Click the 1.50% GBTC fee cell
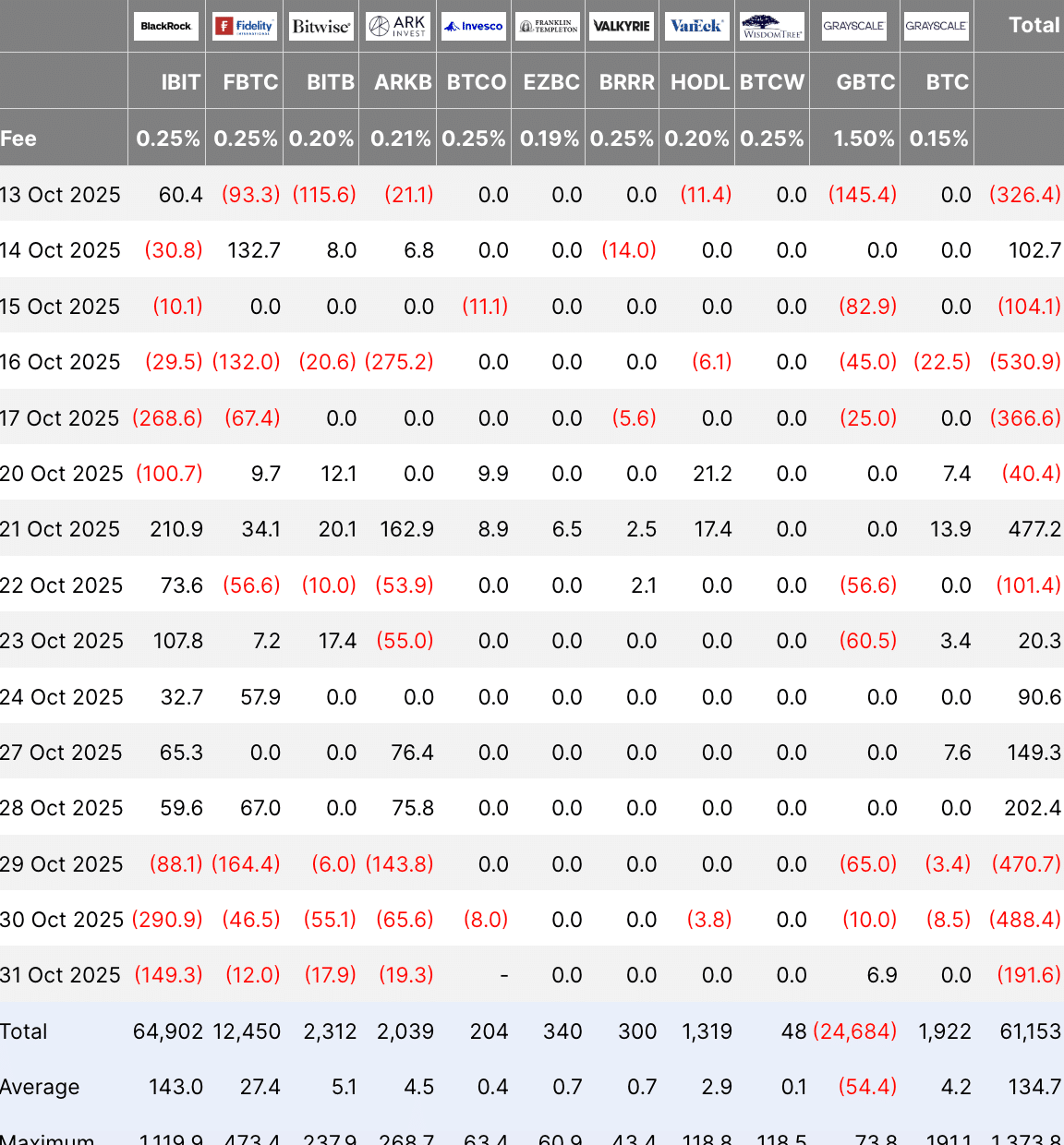 coord(864,139)
